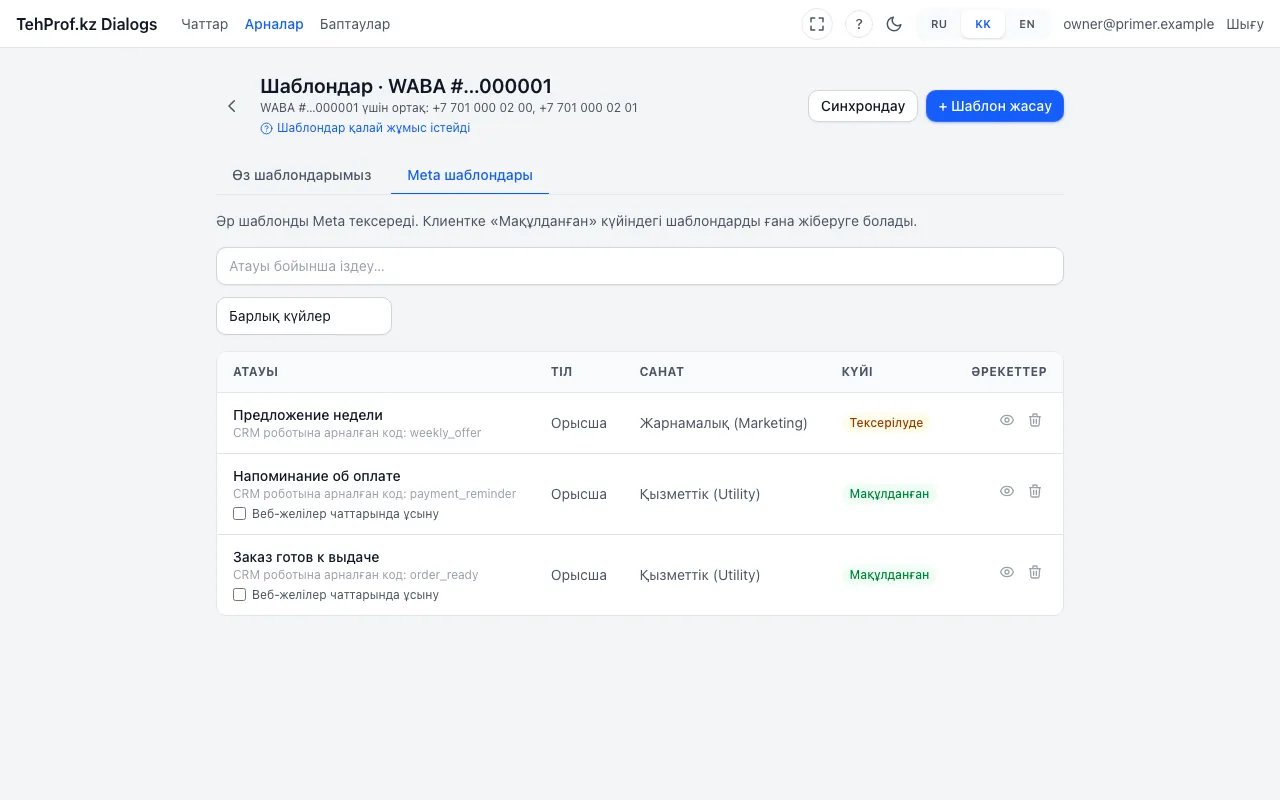This screenshot has width=1280, height=800.
Task: Click the weekly_offer CRM code text
Action: click(357, 433)
